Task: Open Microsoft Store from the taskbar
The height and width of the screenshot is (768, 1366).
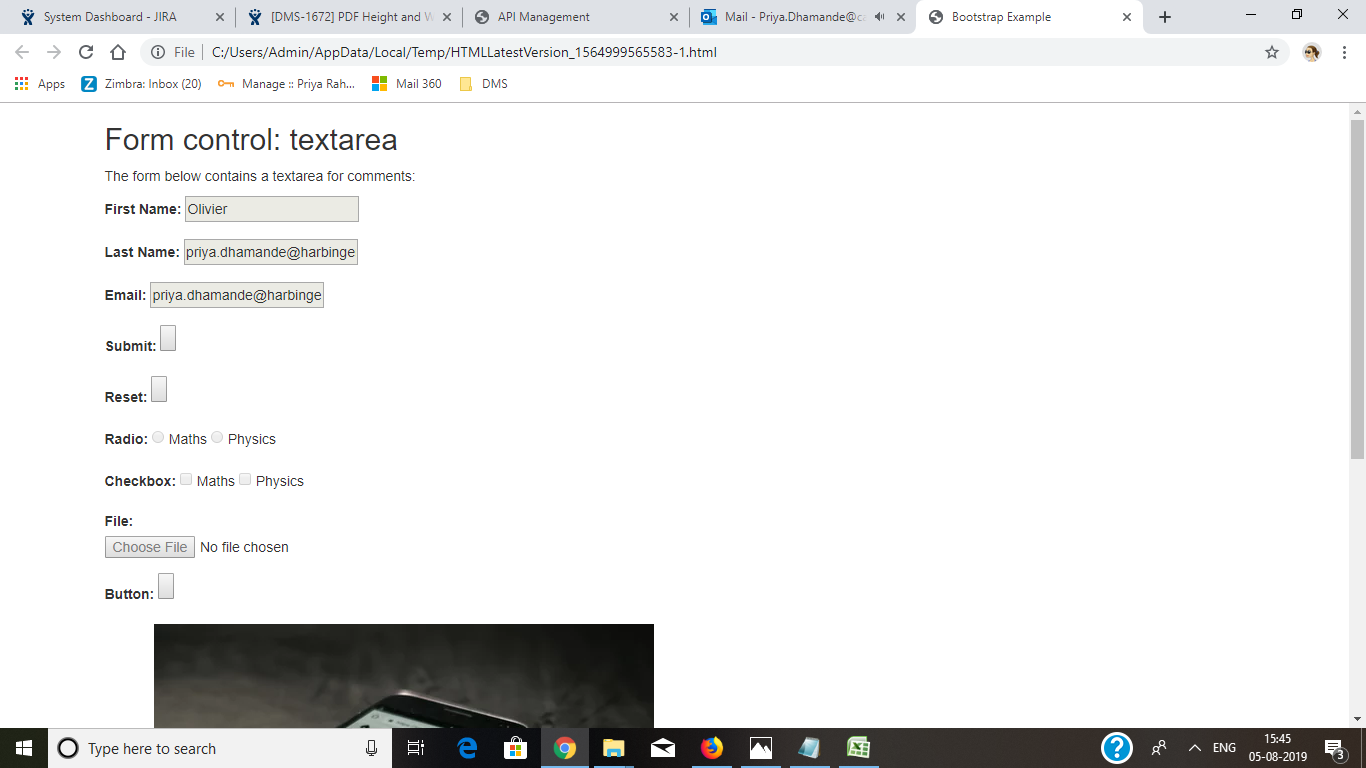Action: tap(516, 748)
